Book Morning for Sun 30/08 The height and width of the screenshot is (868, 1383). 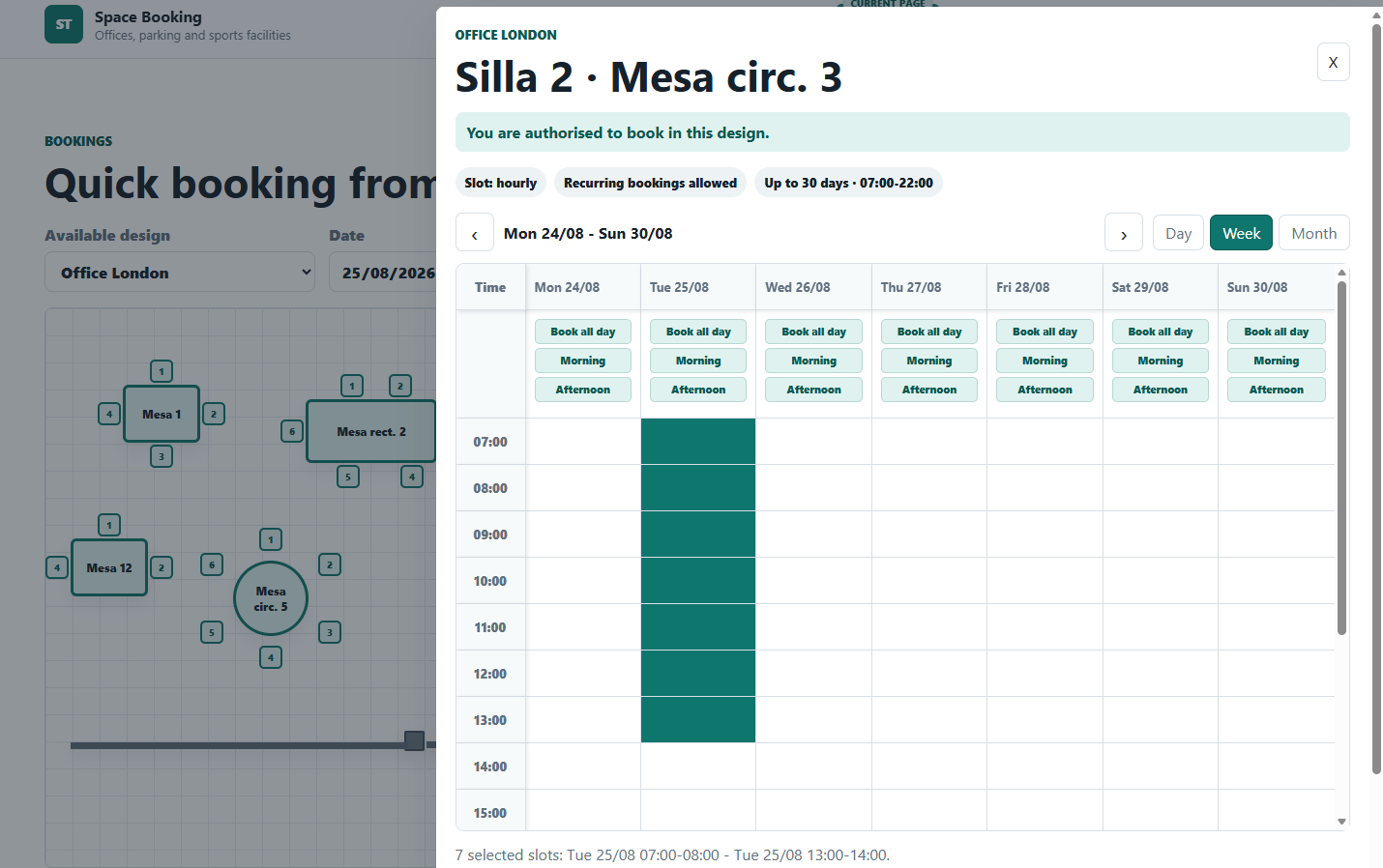1277,361
